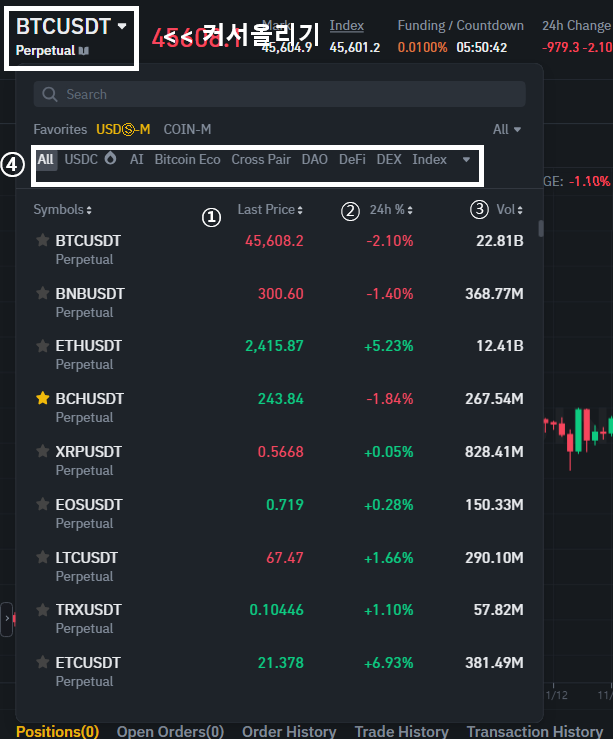Select the BNBUSDT Perpetual row

click(x=279, y=303)
